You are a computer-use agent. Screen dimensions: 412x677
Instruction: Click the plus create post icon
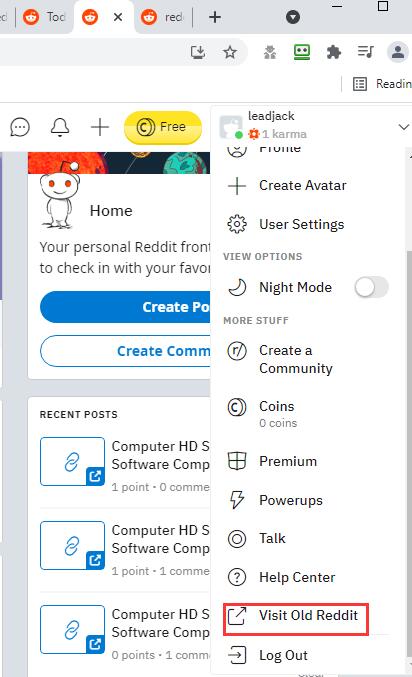(100, 127)
